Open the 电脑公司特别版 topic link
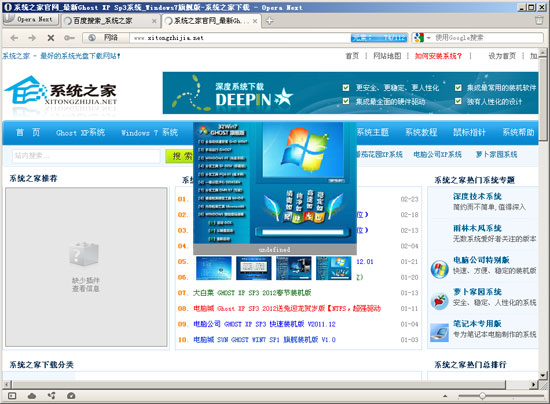This screenshot has height=404, width=550. pos(481,260)
